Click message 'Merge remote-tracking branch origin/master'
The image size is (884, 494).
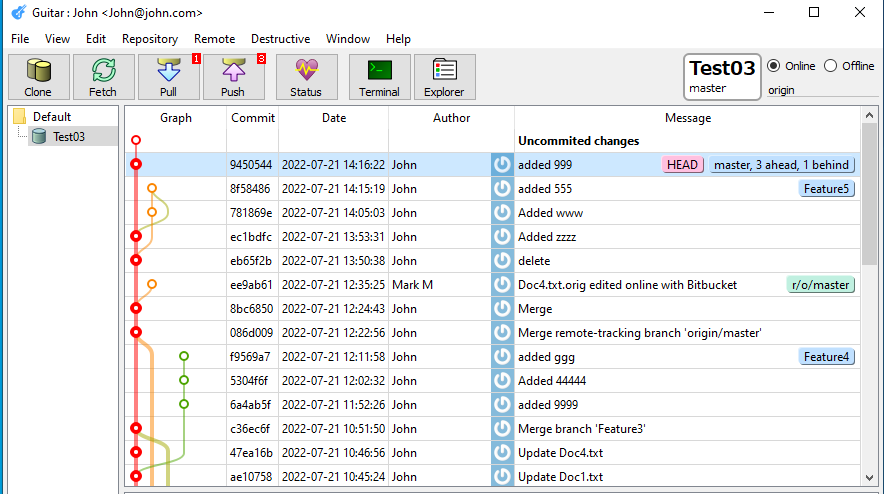click(640, 333)
